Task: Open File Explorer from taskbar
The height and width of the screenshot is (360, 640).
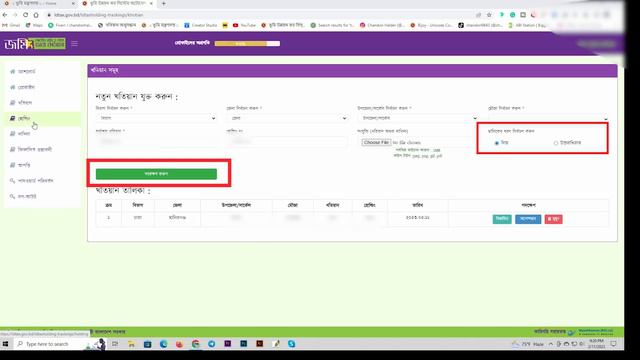Action: [x=131, y=344]
